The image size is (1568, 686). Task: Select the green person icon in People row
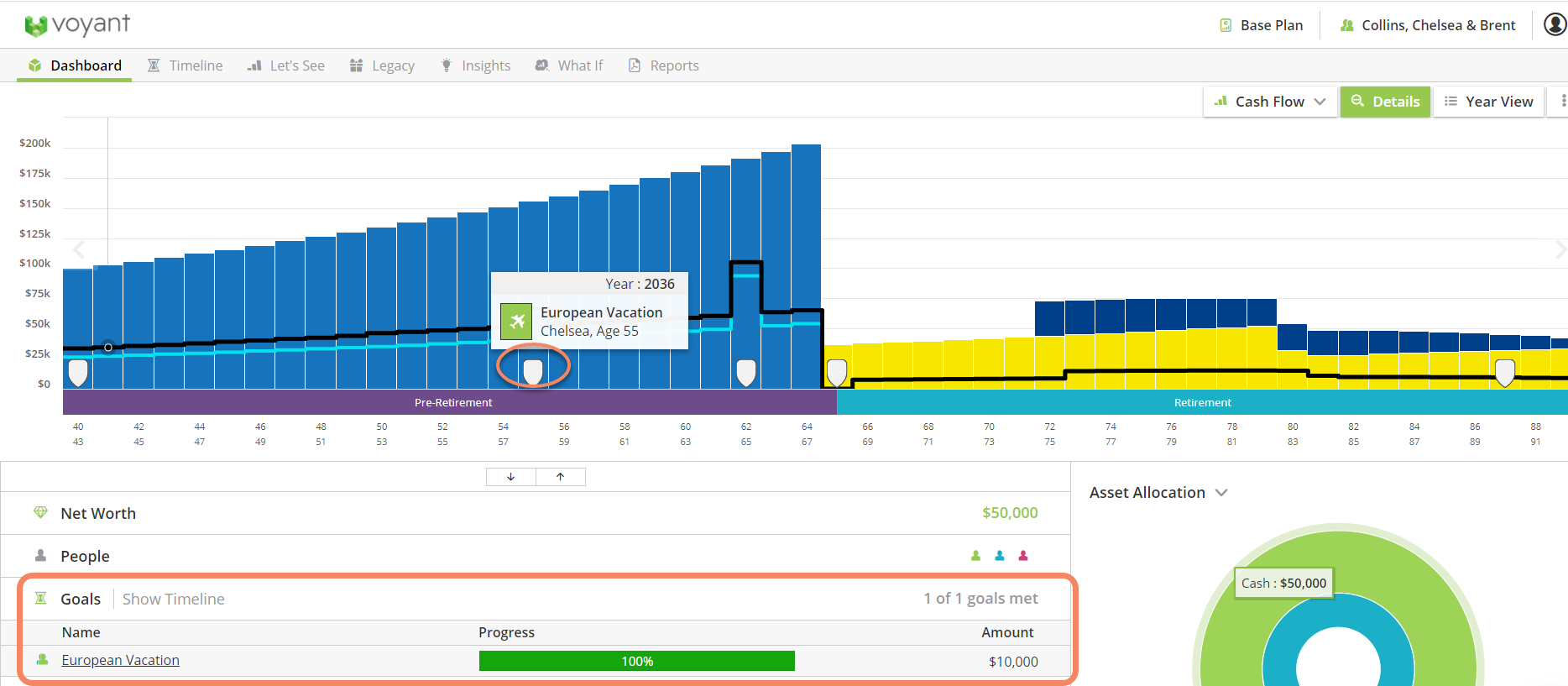tap(975, 556)
